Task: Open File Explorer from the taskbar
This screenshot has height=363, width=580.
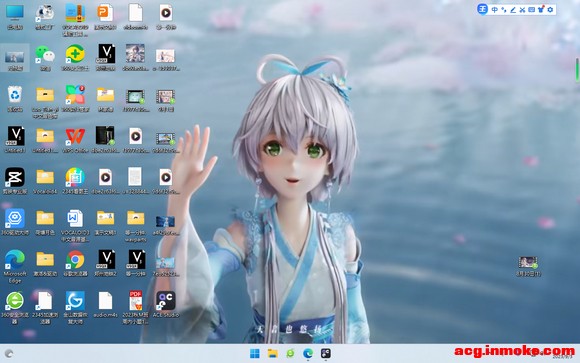Action: point(273,353)
